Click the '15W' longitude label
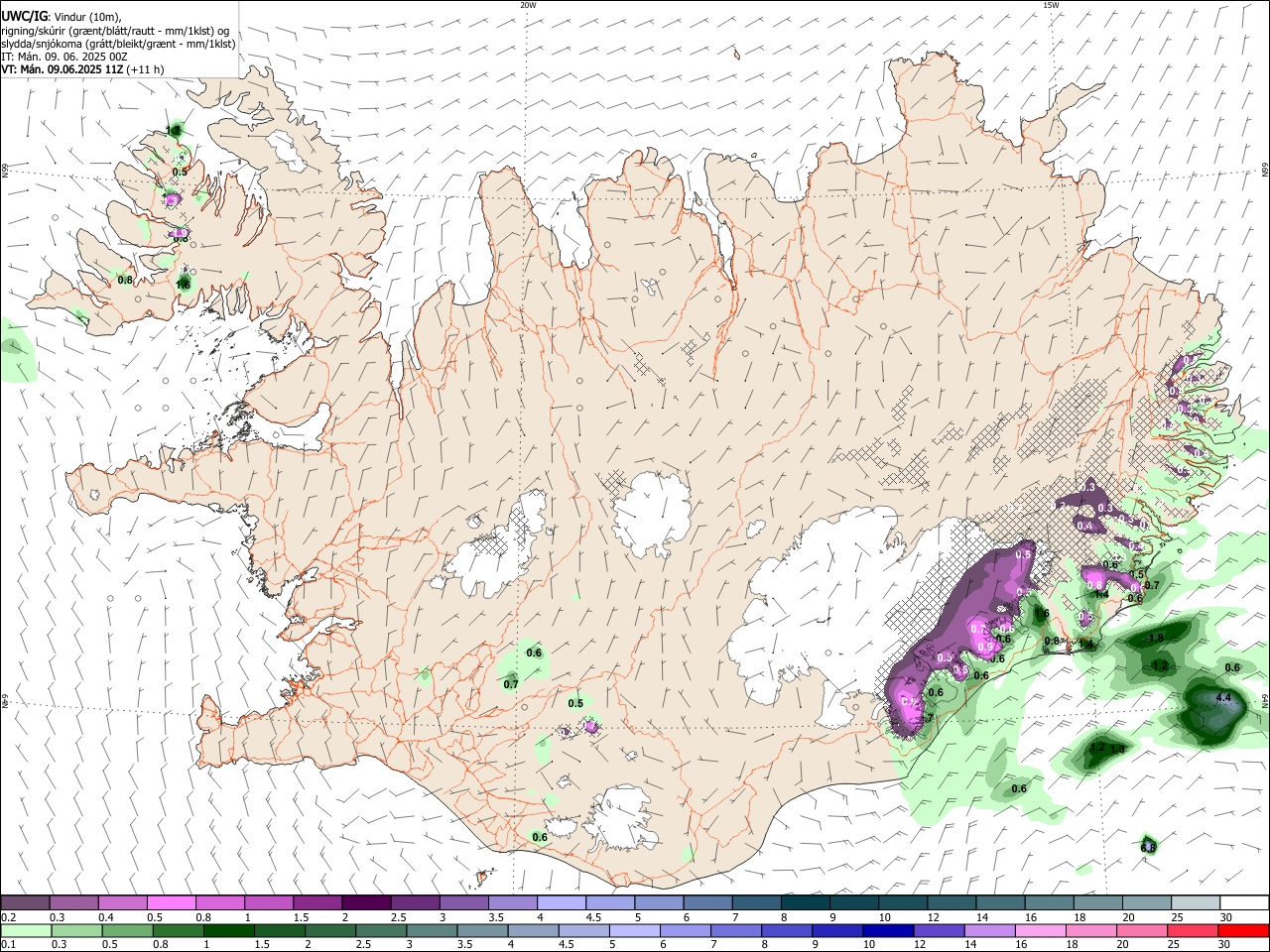Screen dimensions: 1270x952 pyautogui.click(x=1051, y=5)
